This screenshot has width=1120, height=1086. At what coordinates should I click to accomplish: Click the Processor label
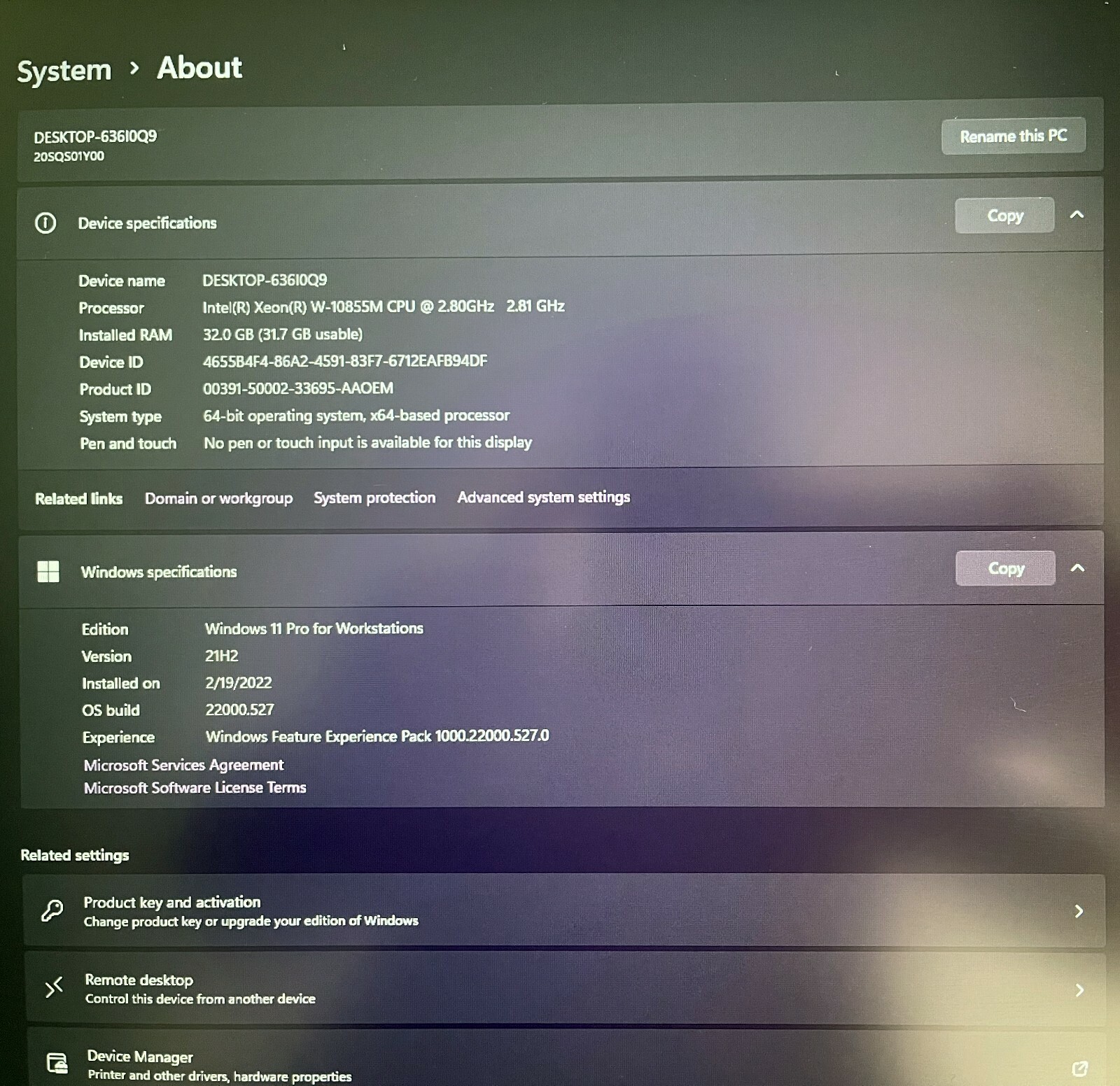click(x=111, y=308)
